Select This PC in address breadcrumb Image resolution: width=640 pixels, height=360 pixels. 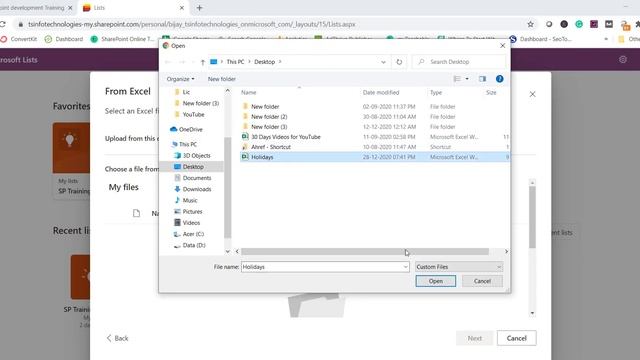[235, 62]
